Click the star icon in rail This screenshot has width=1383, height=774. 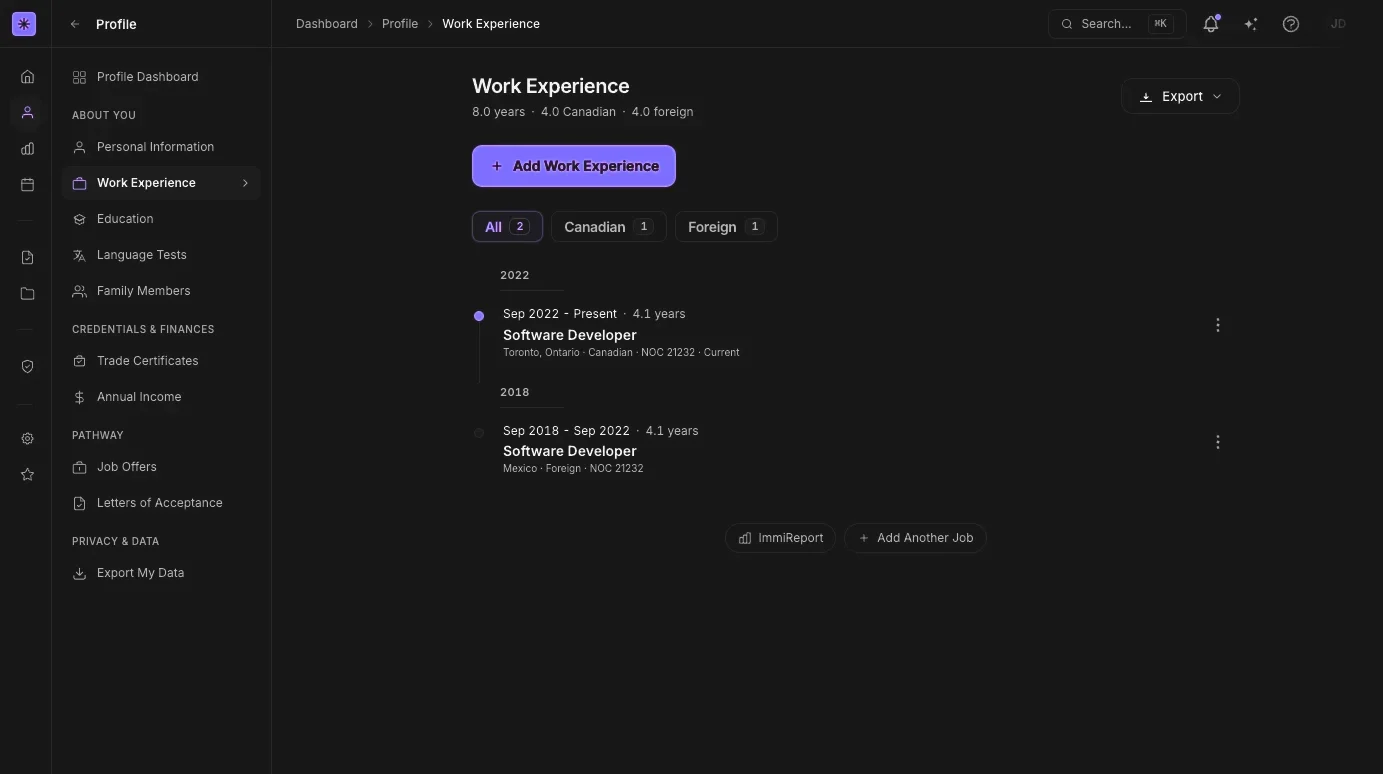[x=27, y=475]
